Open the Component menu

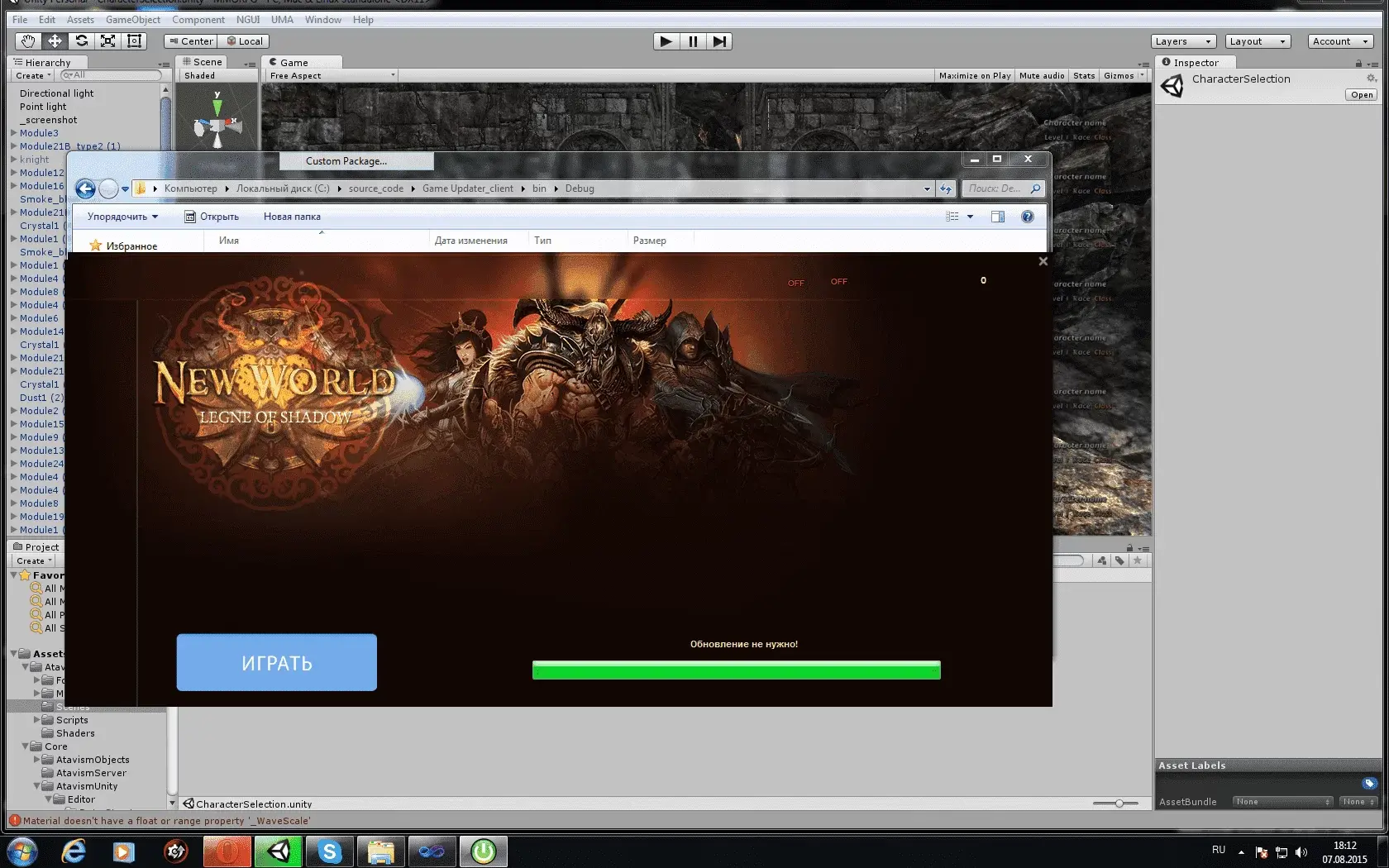click(198, 20)
